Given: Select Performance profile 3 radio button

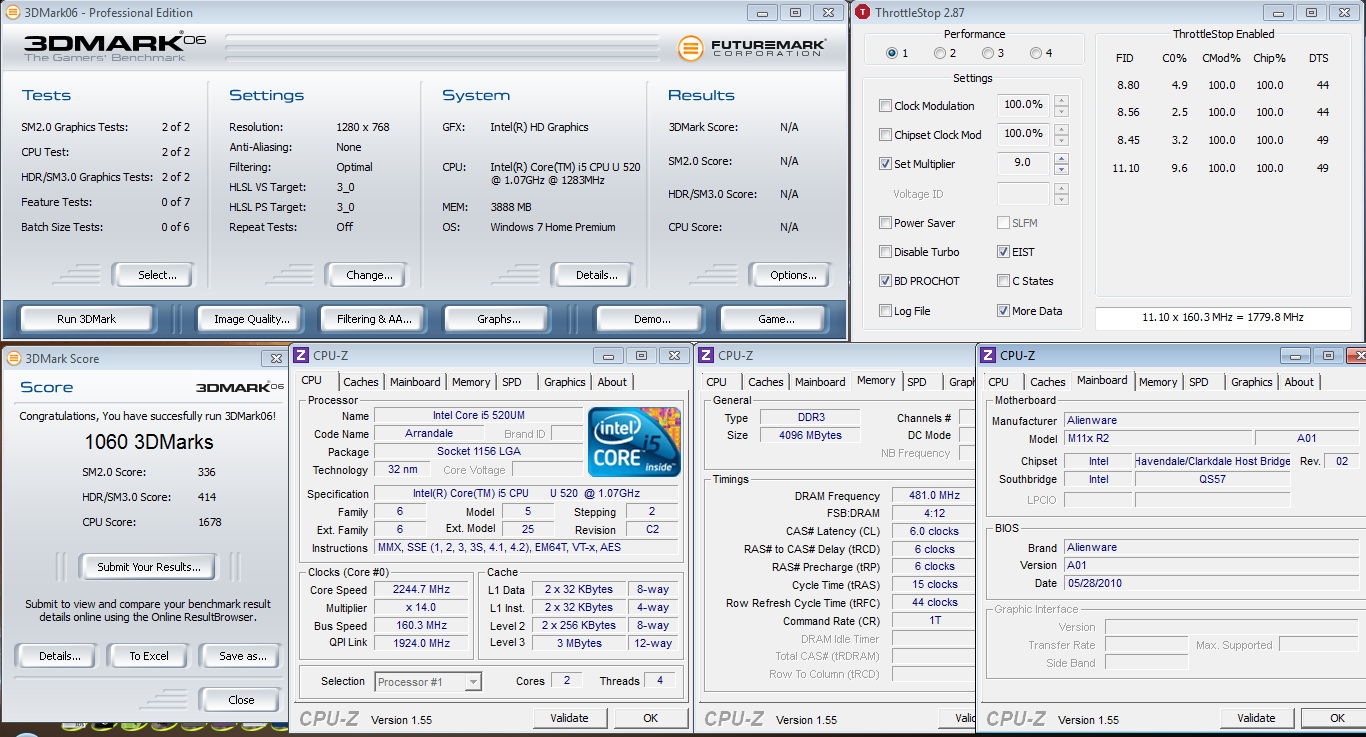Looking at the screenshot, I should pyautogui.click(x=988, y=53).
